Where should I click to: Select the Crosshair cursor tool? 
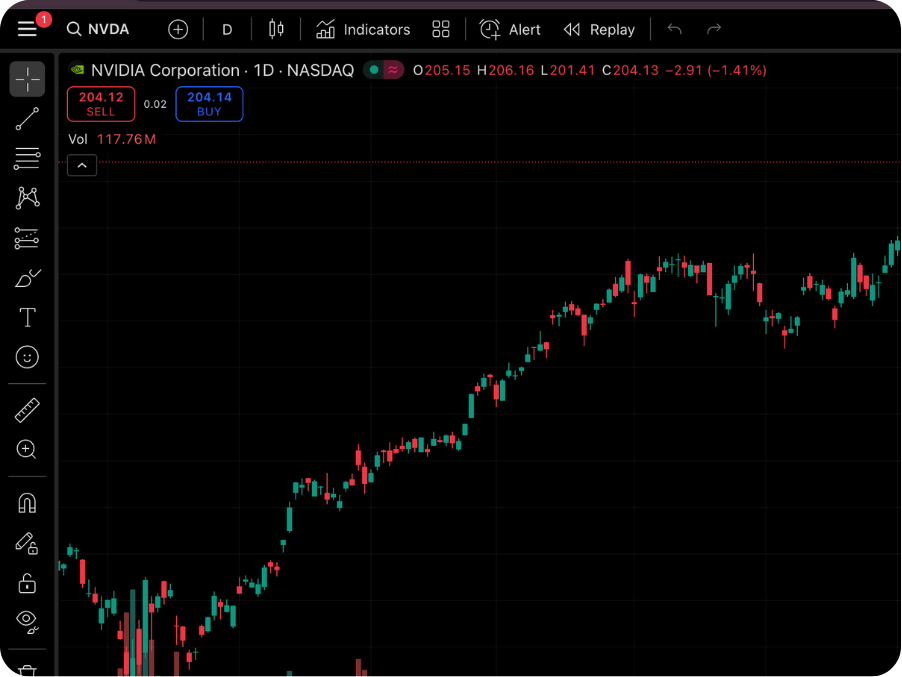27,79
